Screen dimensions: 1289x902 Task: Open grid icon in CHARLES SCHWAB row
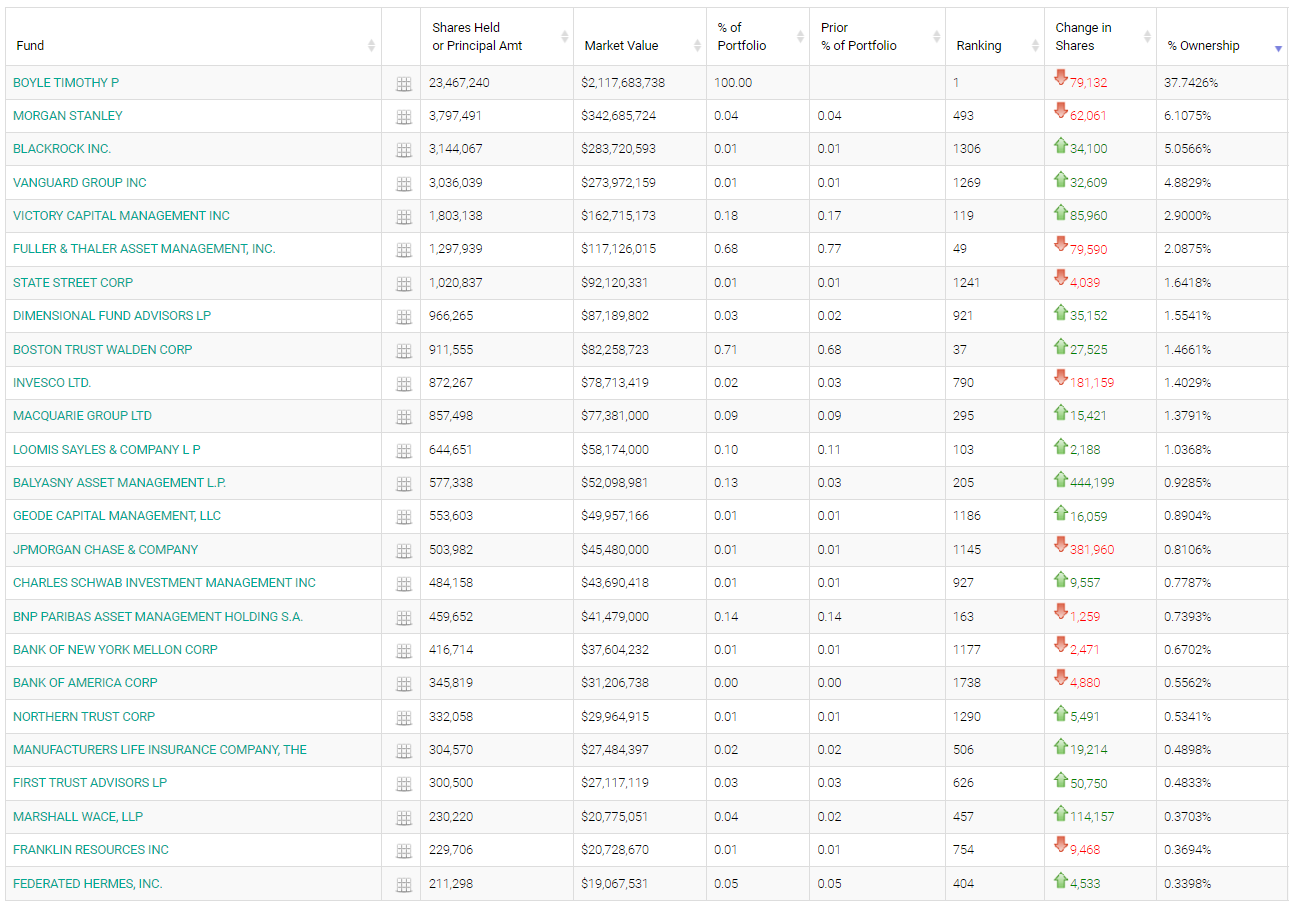[x=404, y=584]
